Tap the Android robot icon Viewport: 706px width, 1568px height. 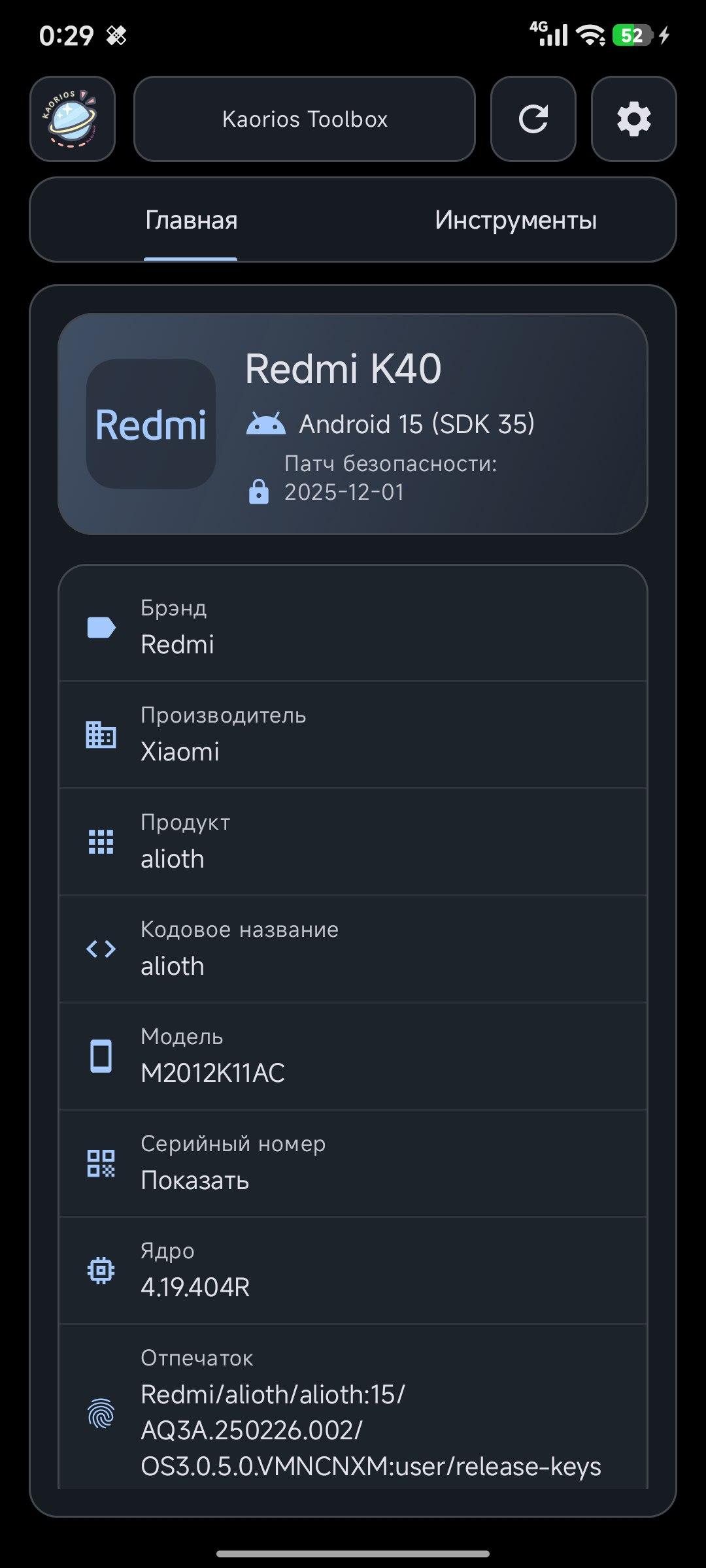(x=266, y=424)
